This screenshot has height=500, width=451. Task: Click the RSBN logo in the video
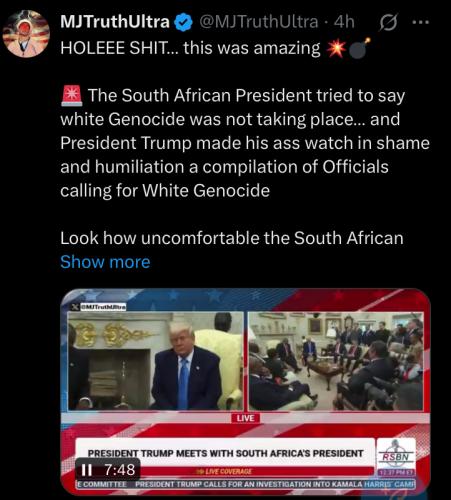(x=396, y=455)
